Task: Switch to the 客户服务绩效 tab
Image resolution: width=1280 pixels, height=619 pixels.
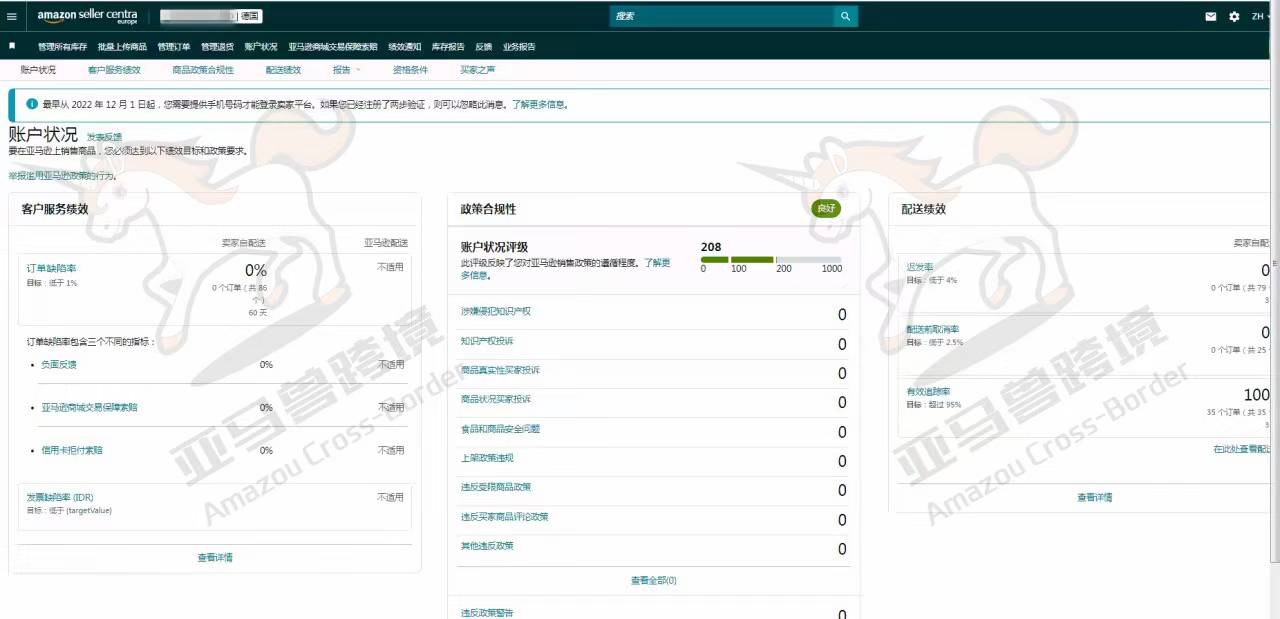Action: coord(114,70)
